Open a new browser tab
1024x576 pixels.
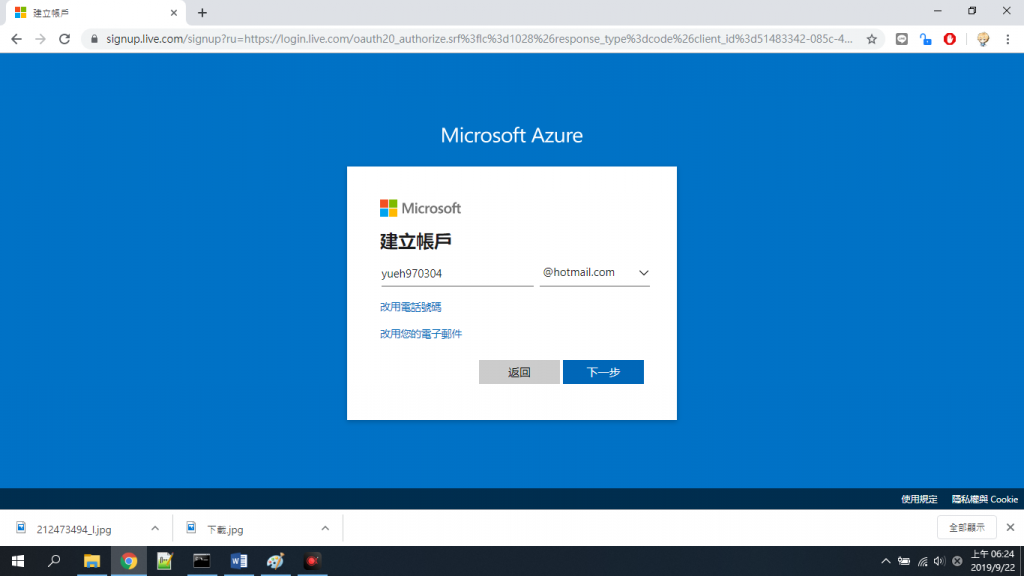click(x=202, y=12)
